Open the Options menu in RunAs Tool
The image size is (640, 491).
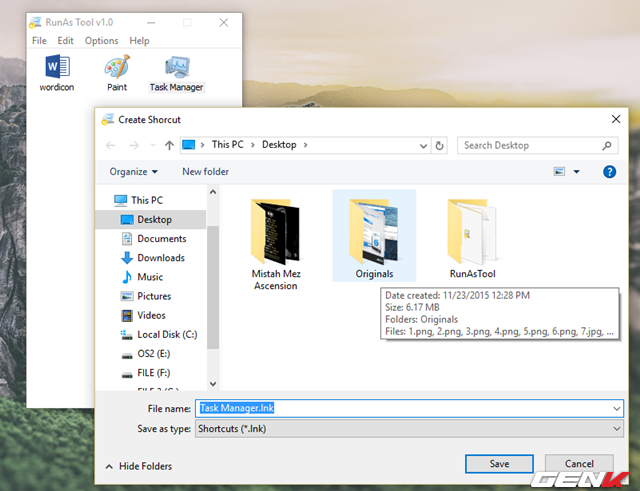(101, 41)
